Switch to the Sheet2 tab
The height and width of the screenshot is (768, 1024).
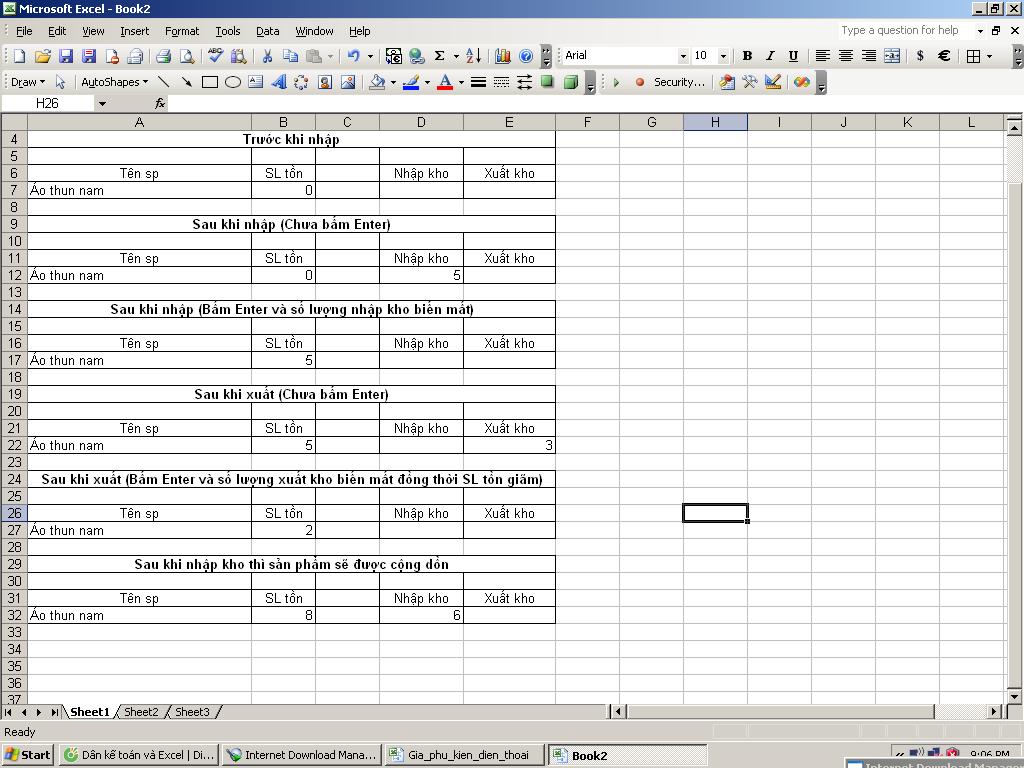click(141, 712)
